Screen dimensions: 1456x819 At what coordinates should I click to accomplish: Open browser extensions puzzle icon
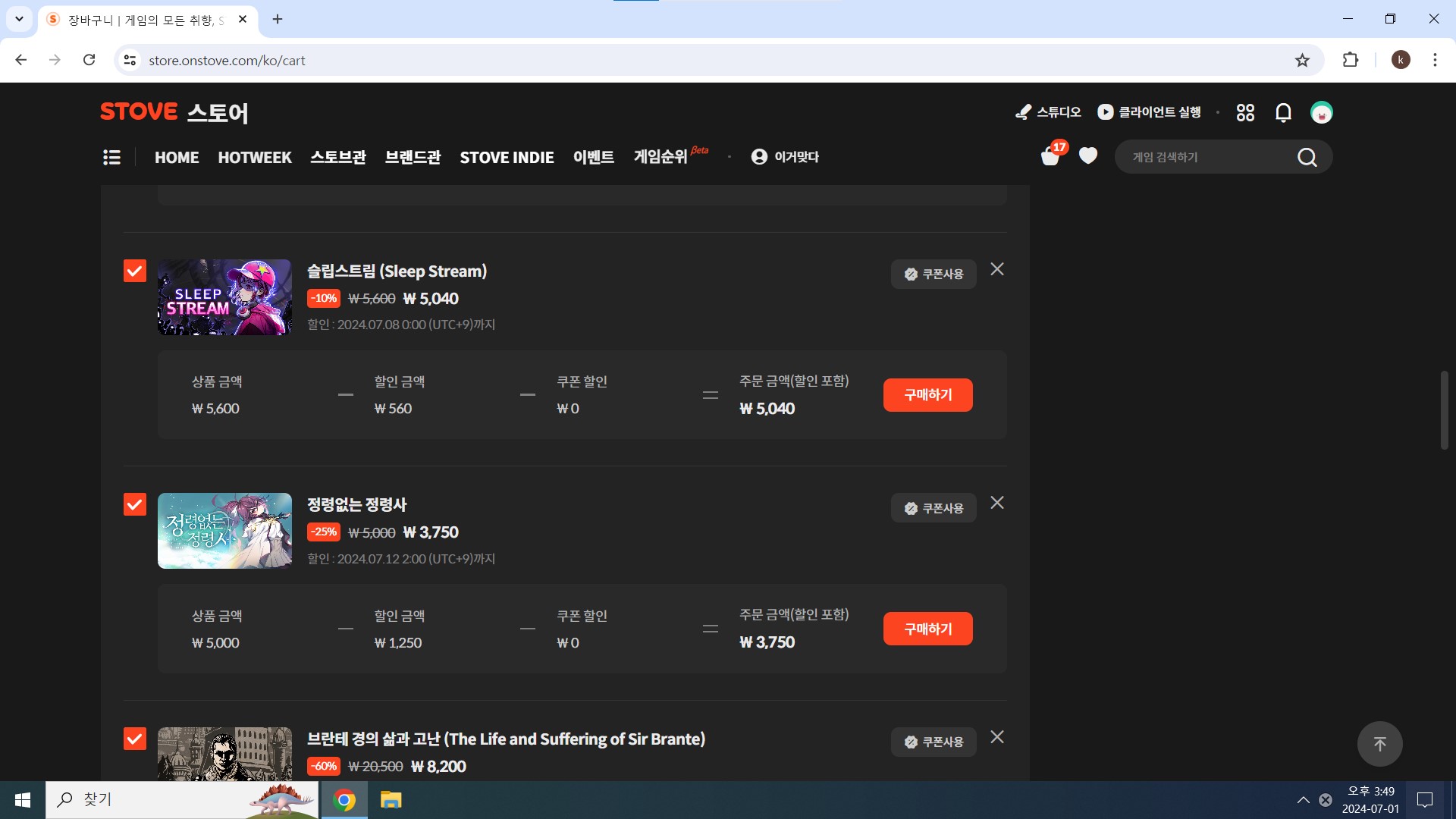coord(1351,60)
